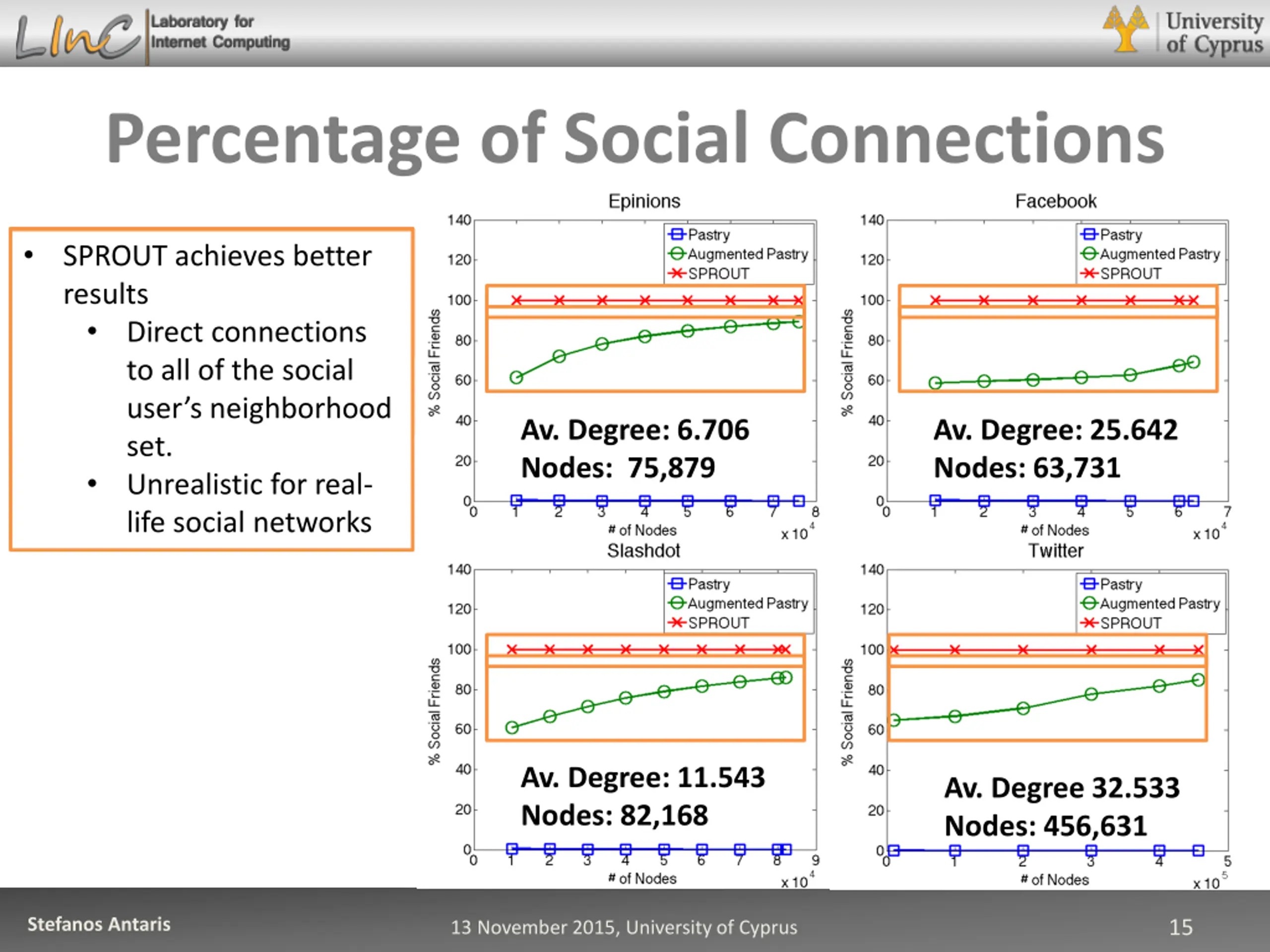
Task: Click Augmented Pastry legend entry in Epinions chart
Action: tap(738, 254)
